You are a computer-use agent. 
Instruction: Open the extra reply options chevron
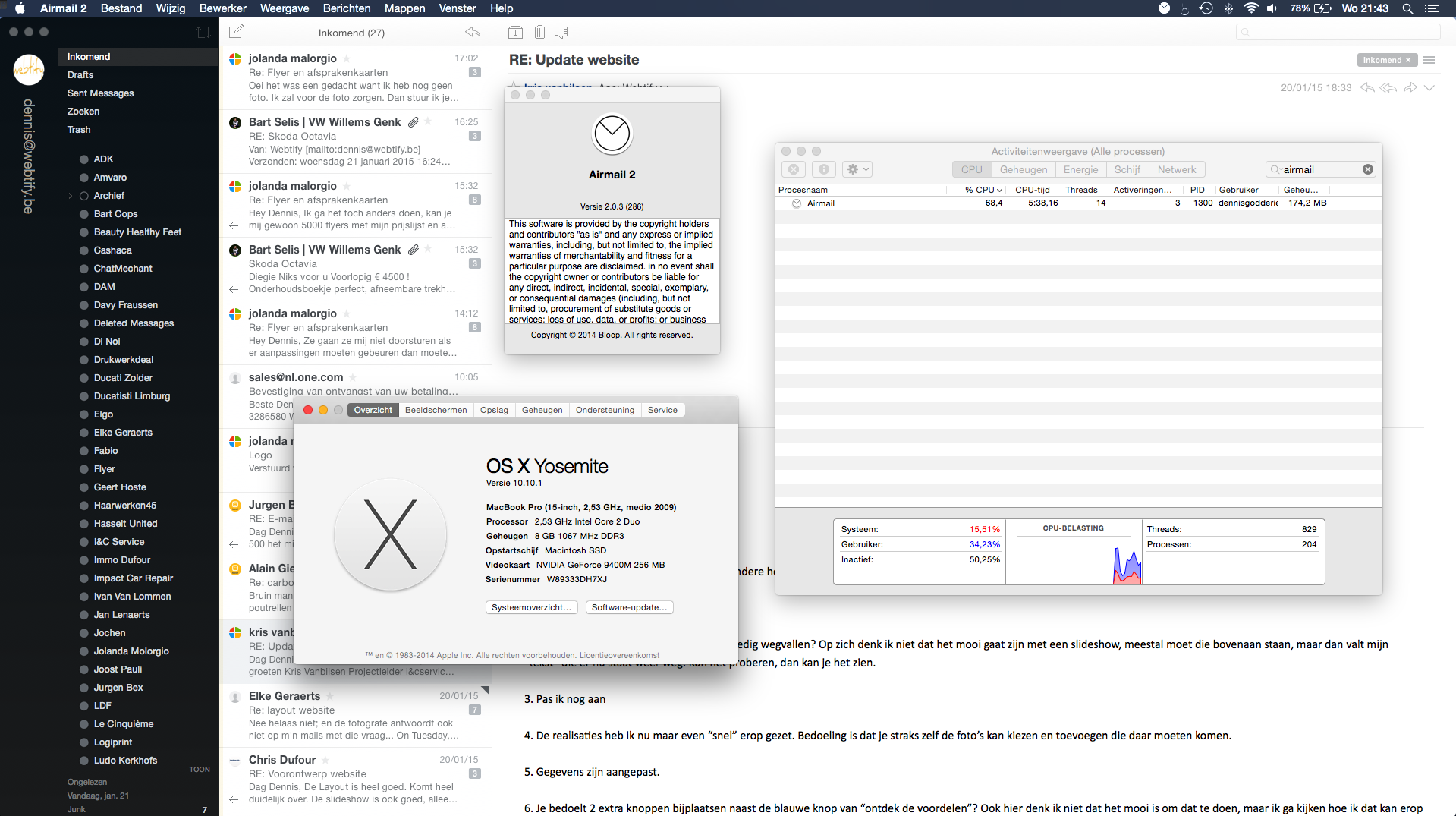click(1431, 88)
